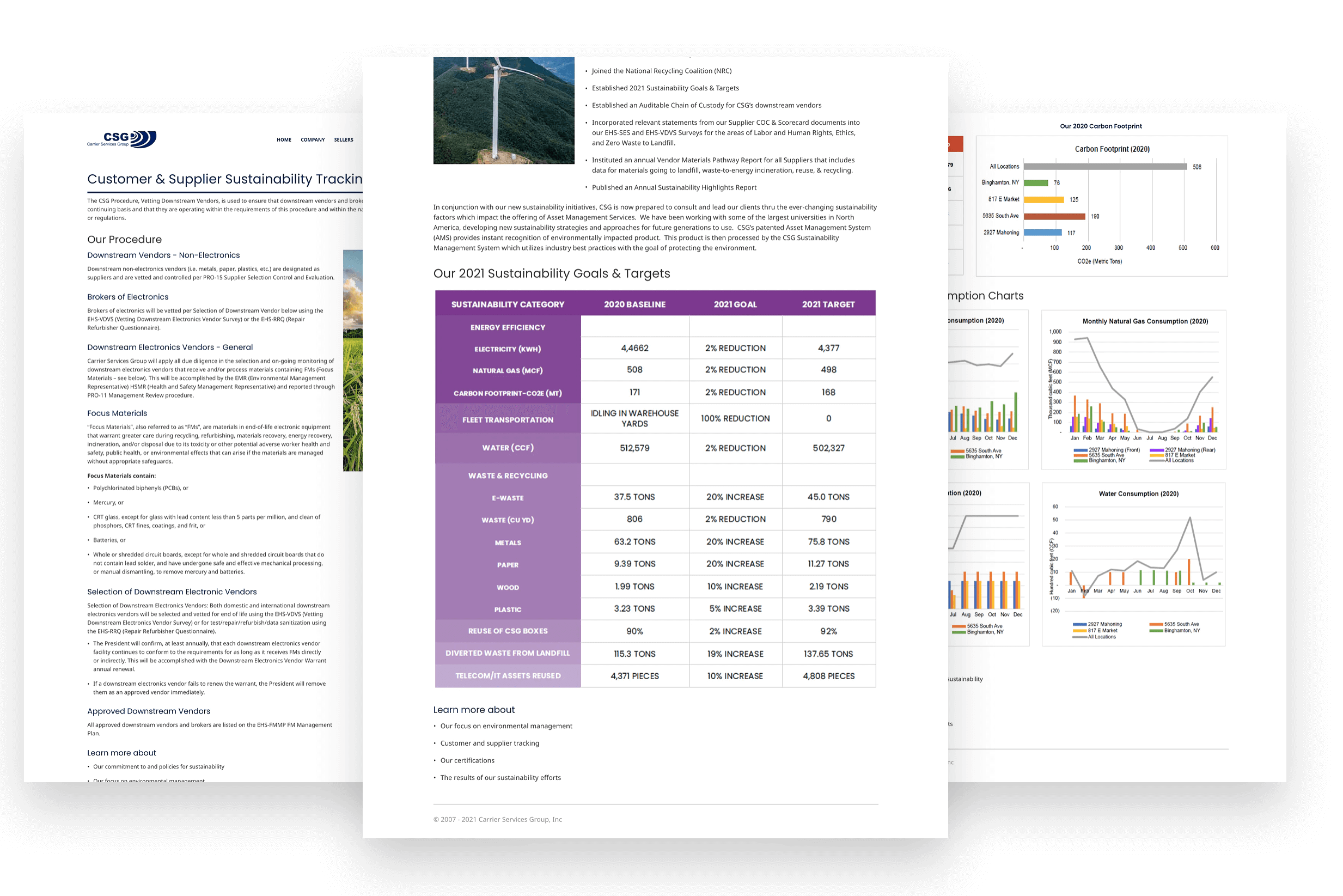Screen dimensions: 1343x896
Task: Click 'Our 2021 Sustainability Goals & Targets' heading
Action: [551, 274]
